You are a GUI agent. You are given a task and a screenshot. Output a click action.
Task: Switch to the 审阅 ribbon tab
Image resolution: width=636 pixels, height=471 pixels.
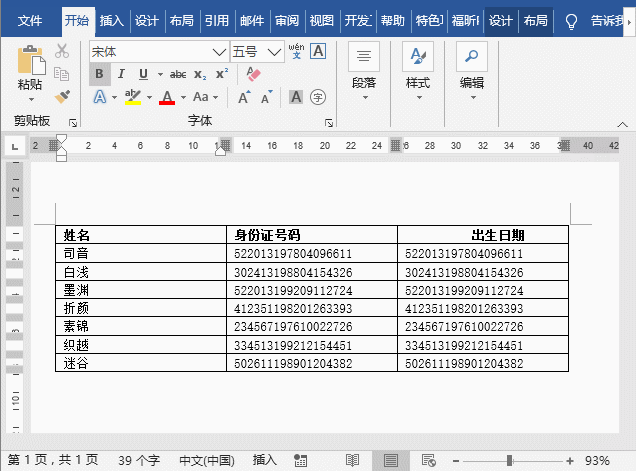[287, 21]
